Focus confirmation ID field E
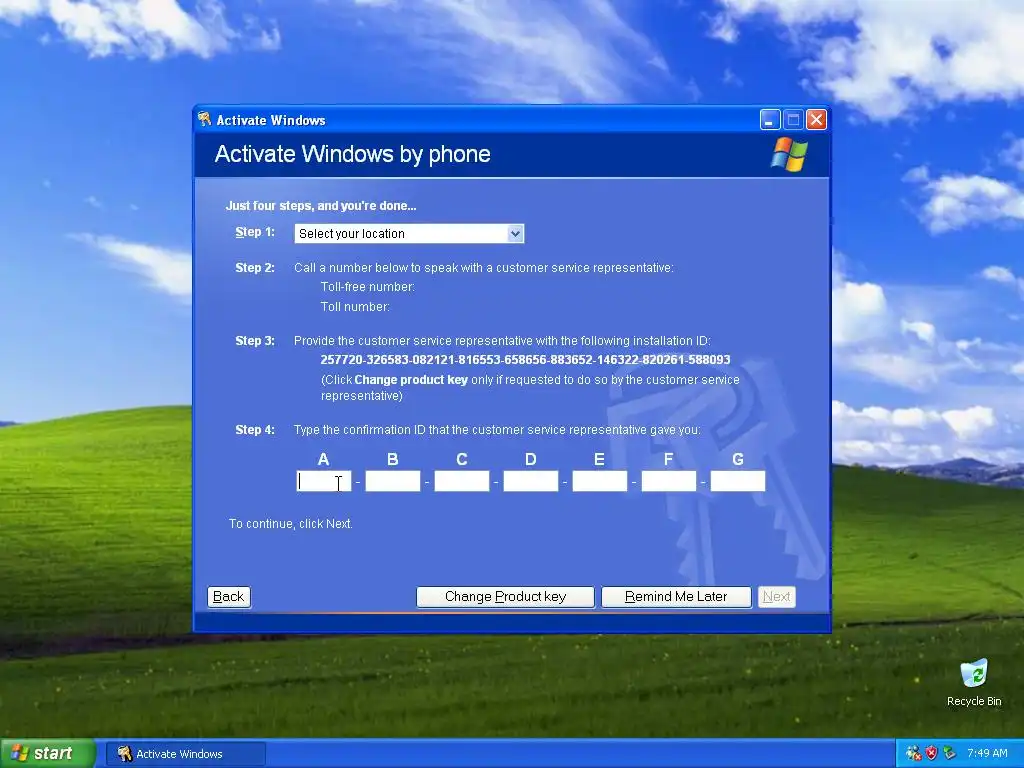 coord(600,481)
